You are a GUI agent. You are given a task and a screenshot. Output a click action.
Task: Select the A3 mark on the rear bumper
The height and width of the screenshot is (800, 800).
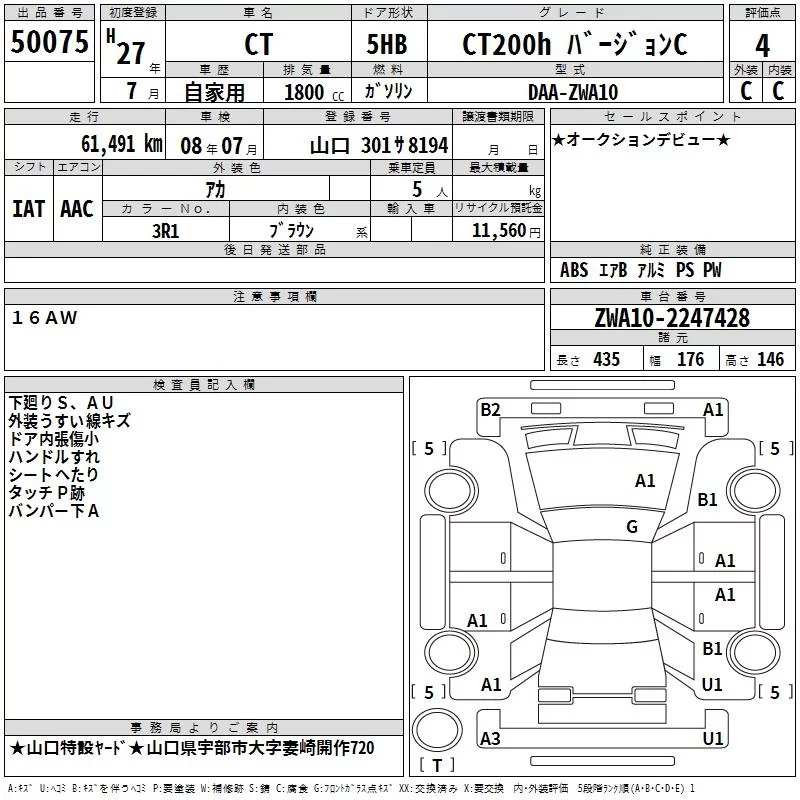pyautogui.click(x=490, y=738)
